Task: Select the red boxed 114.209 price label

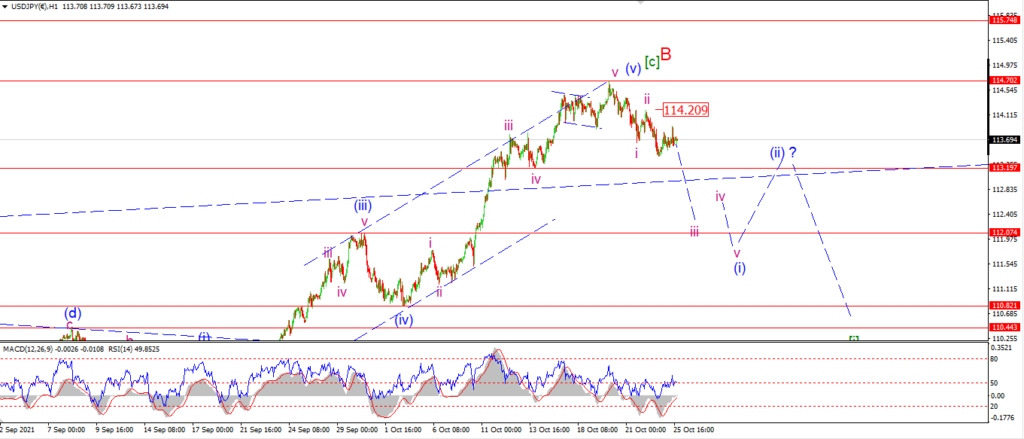Action: [686, 110]
